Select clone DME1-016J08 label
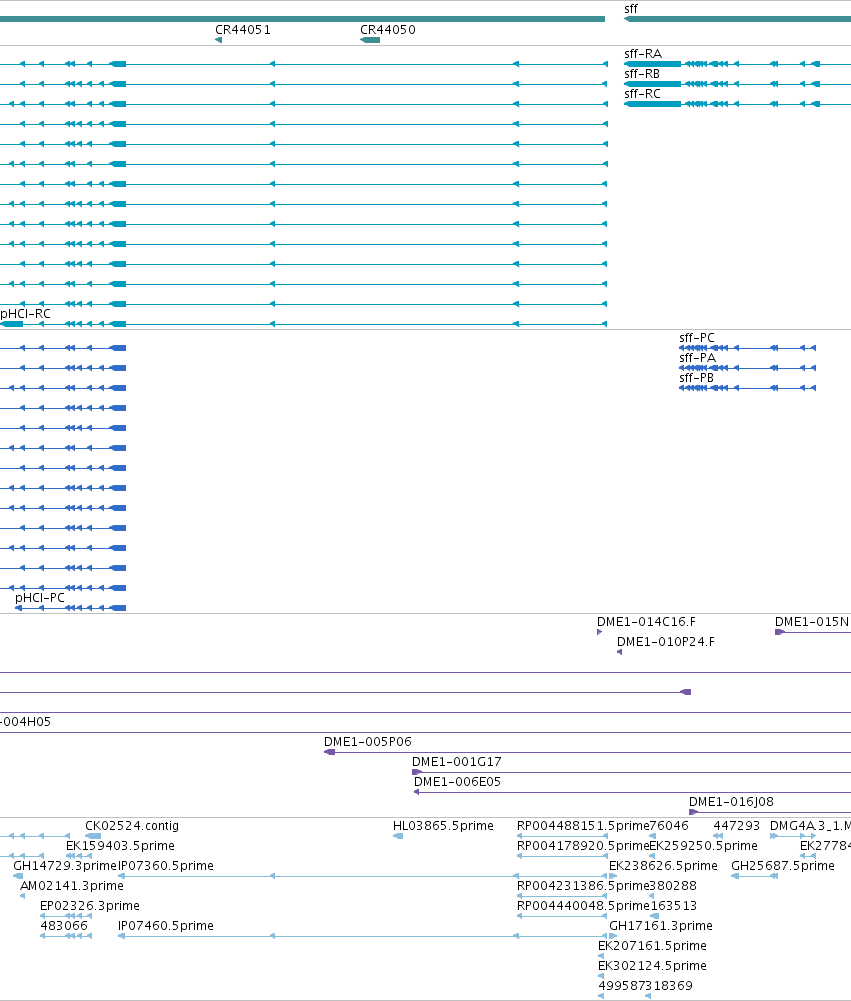Viewport: 851px width, 1001px height. tap(731, 802)
